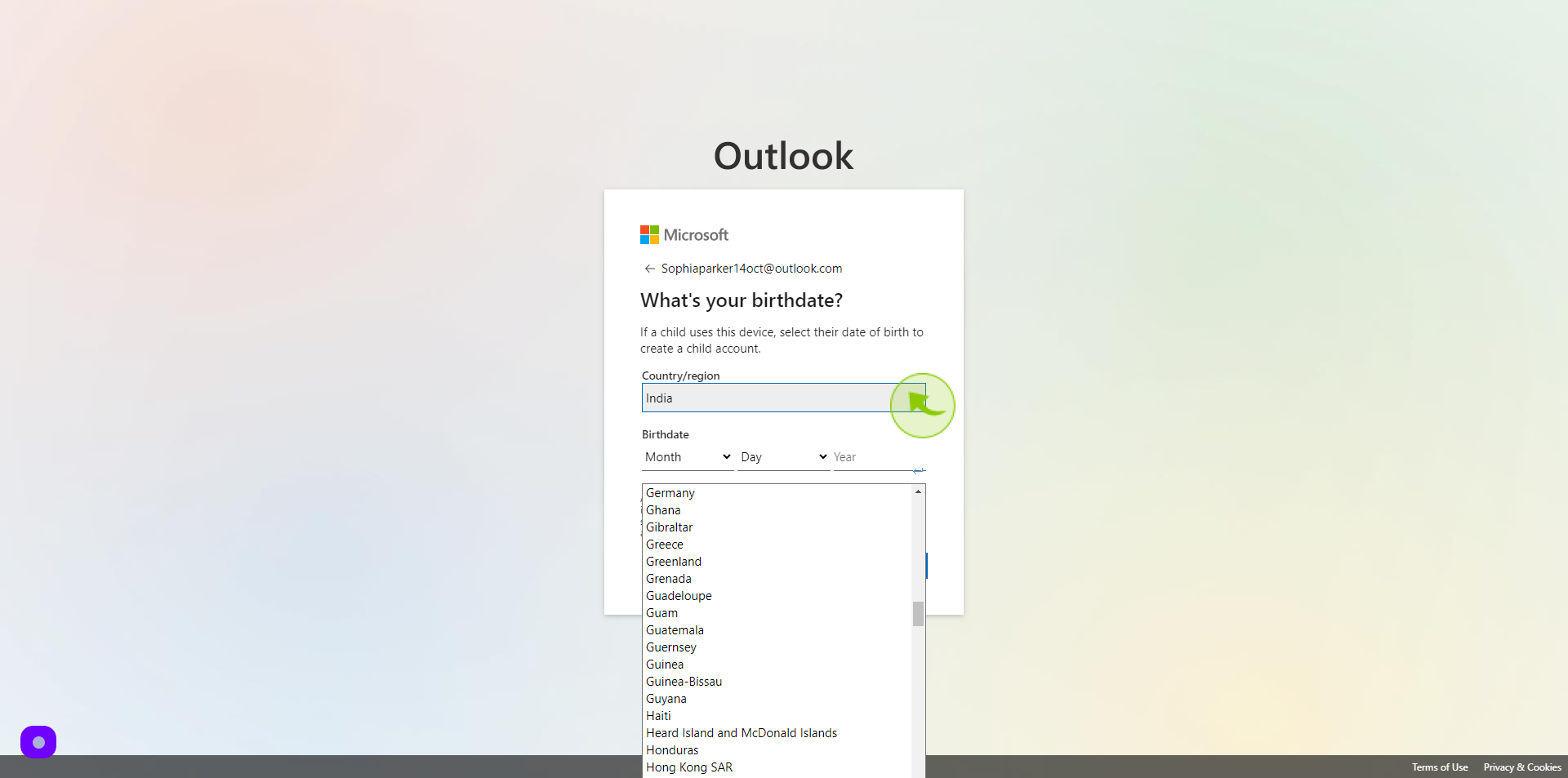Select Grenada from the country list
1568x778 pixels.
click(777, 579)
